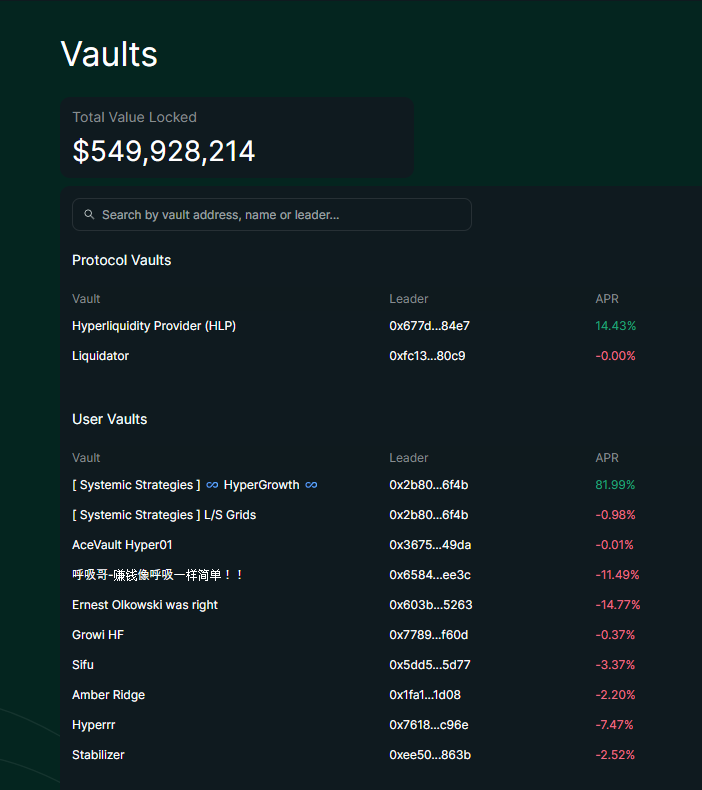Screen dimensions: 702x790
Task: Click the 14.43% APR value
Action: (615, 326)
